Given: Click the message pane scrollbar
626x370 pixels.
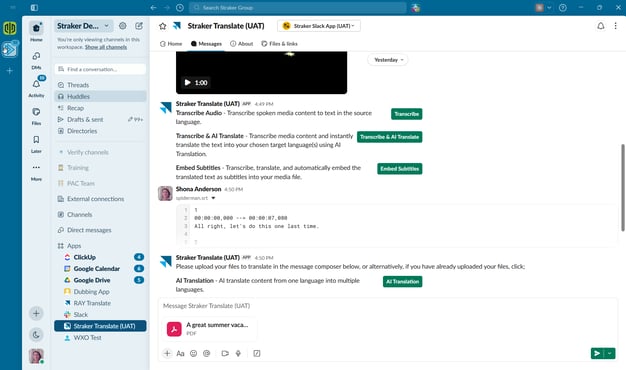Looking at the screenshot, I should [x=622, y=188].
